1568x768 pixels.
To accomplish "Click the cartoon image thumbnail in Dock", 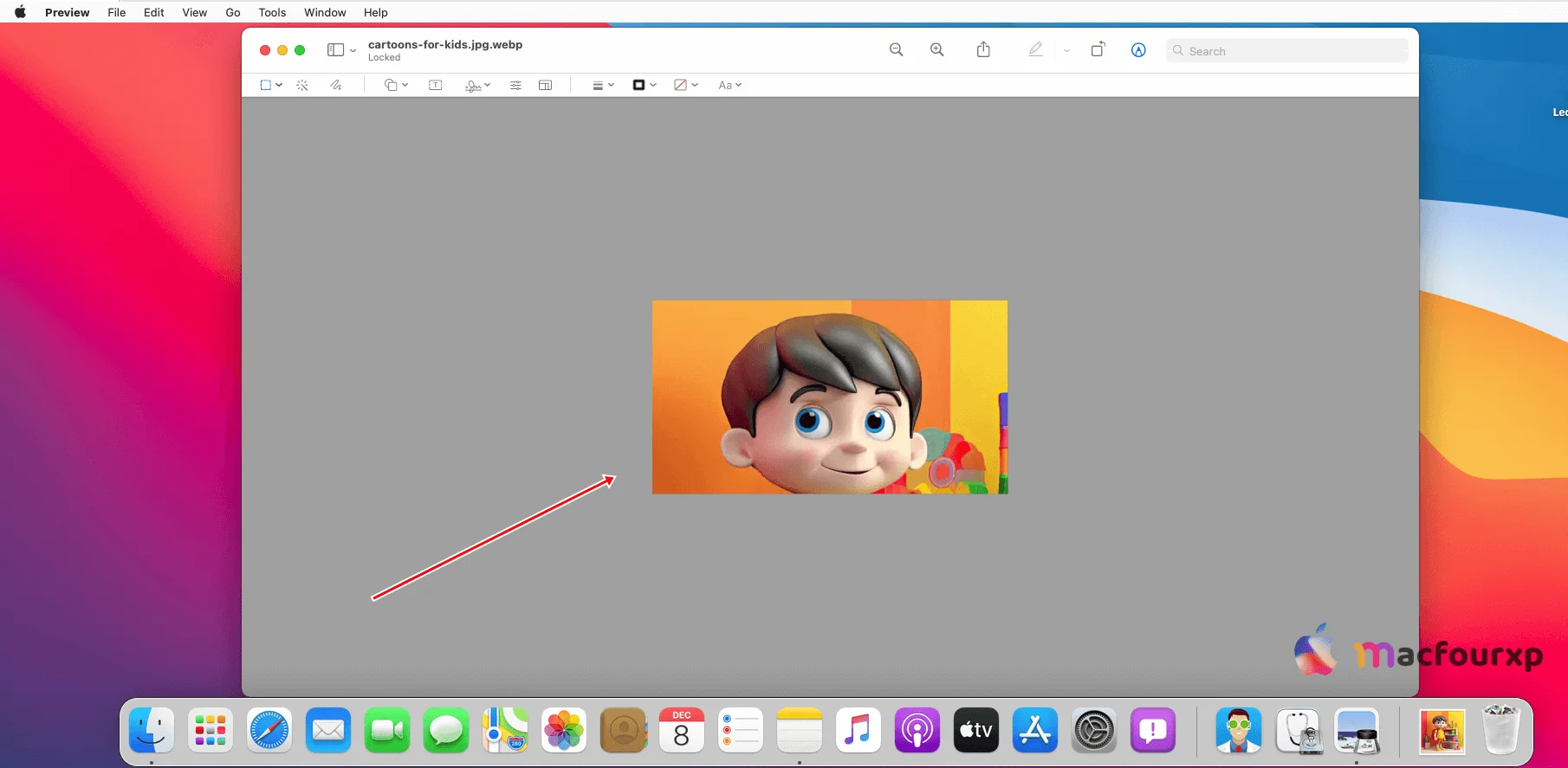I will tap(1442, 731).
